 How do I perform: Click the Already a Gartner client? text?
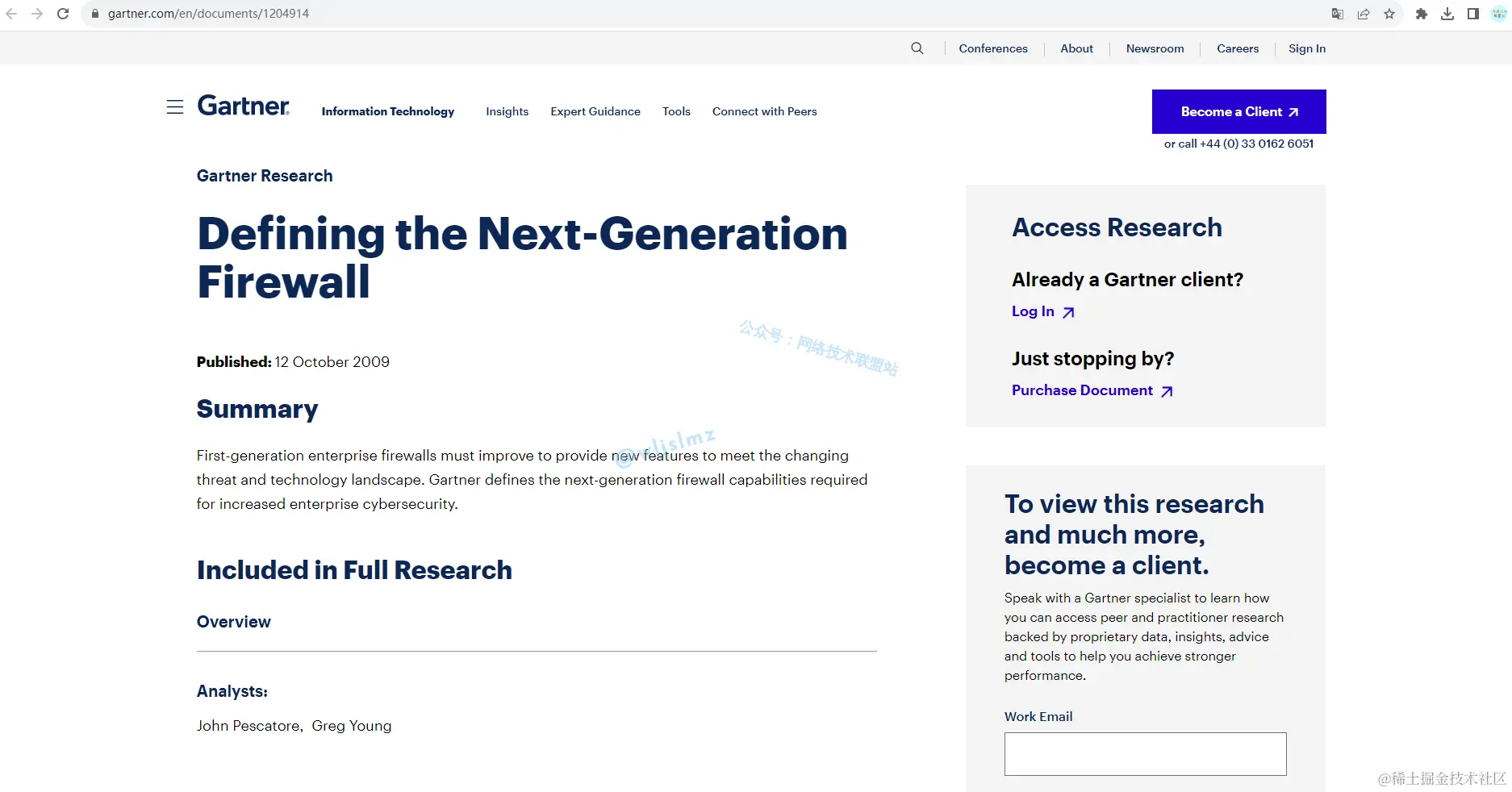1128,280
